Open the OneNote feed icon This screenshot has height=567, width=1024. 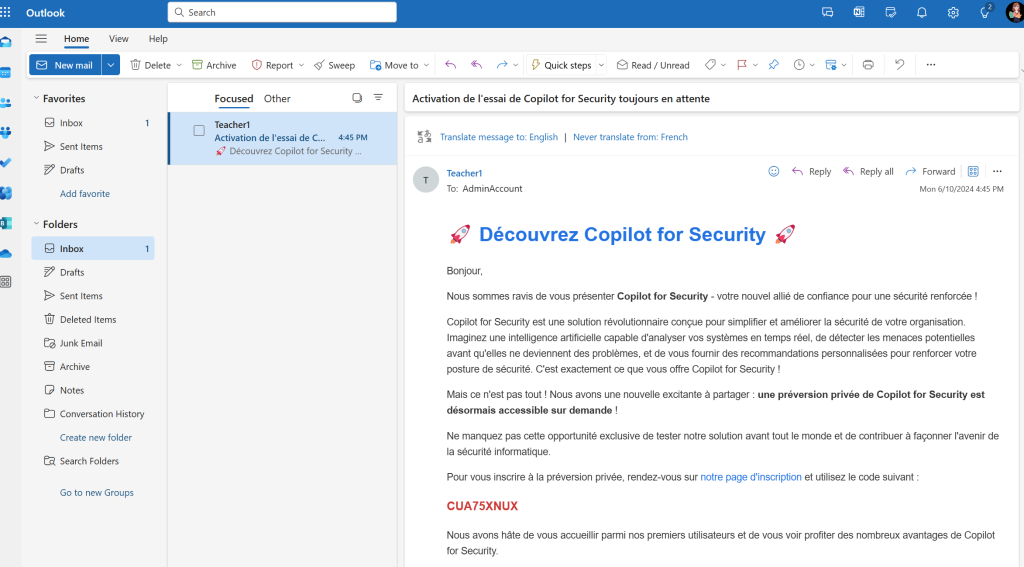pos(859,12)
